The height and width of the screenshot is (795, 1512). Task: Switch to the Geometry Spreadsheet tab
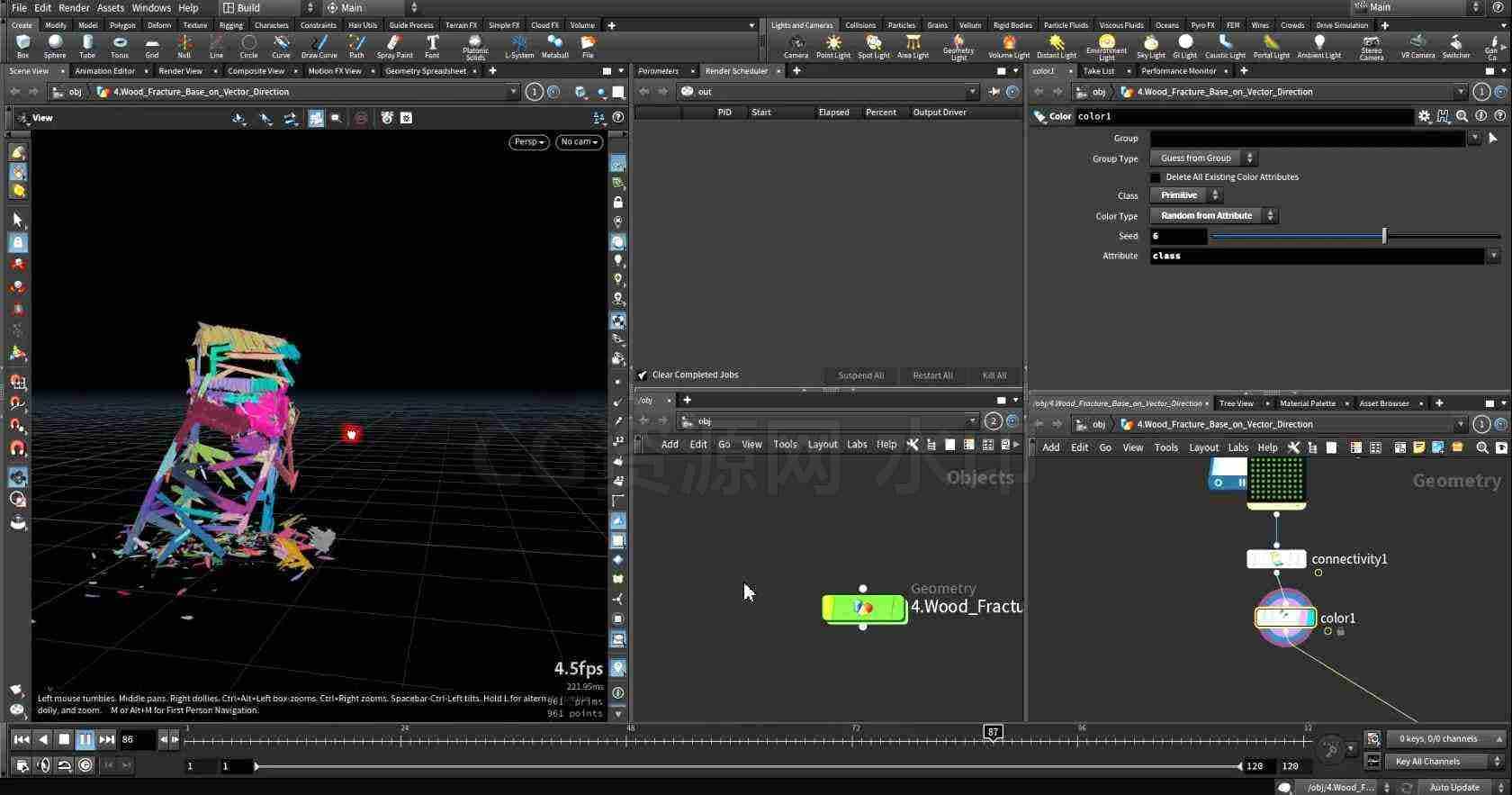click(x=426, y=70)
